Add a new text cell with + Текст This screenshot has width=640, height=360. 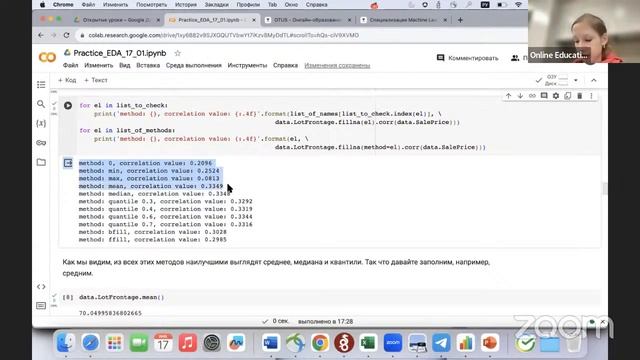(x=96, y=80)
